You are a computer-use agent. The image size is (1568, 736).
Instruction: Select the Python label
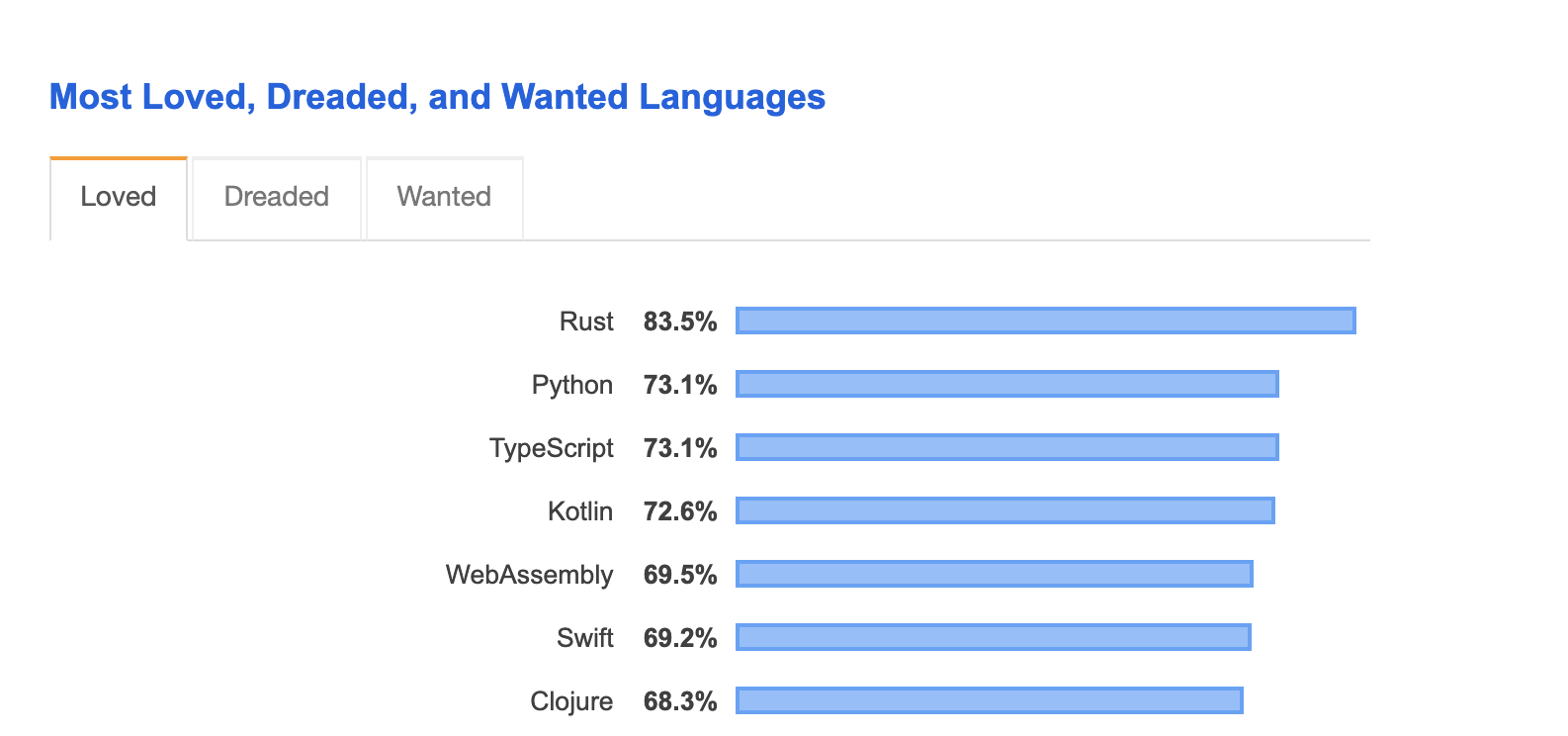click(x=572, y=385)
